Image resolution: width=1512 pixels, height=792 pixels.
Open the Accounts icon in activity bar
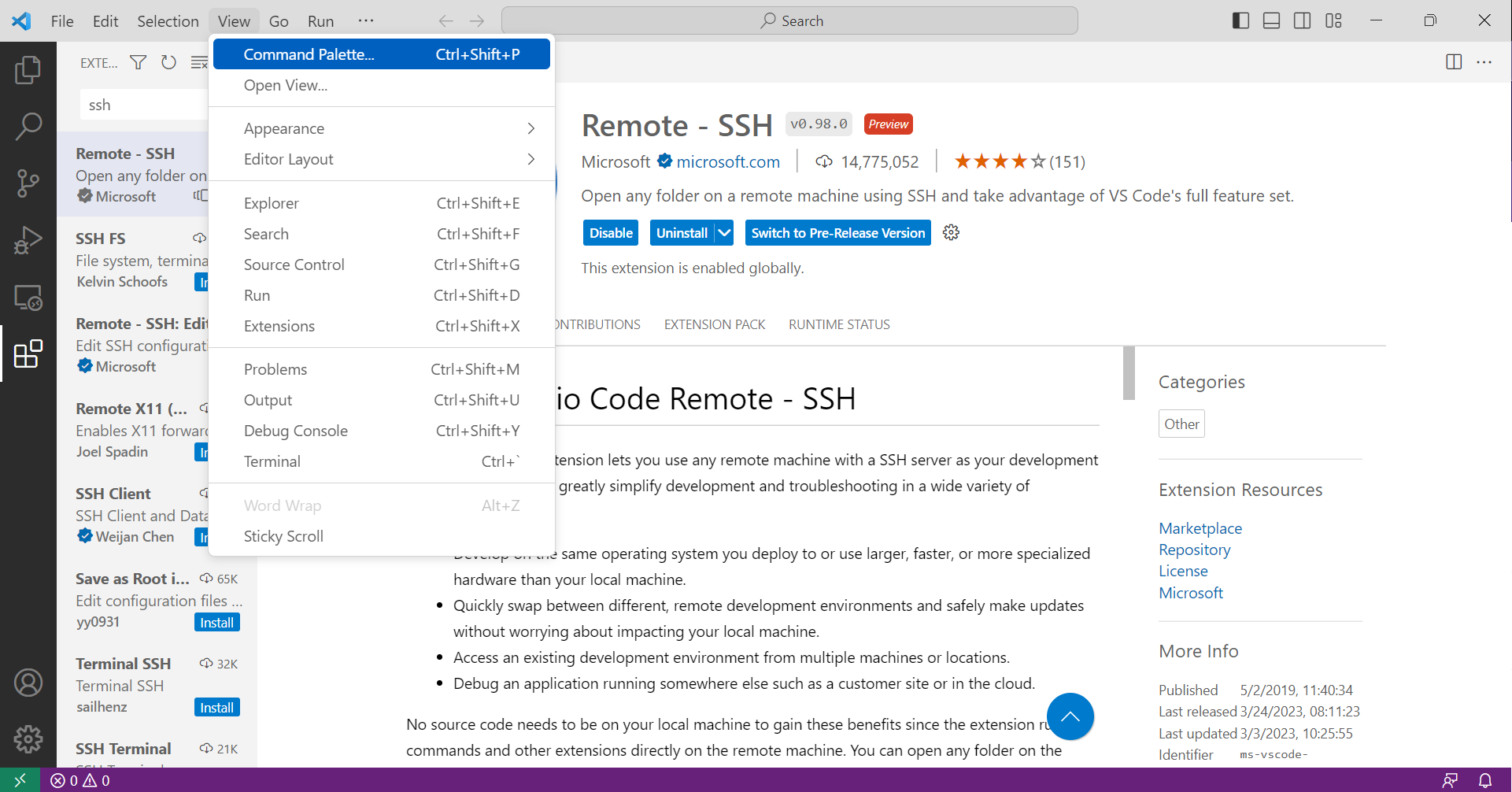[28, 683]
